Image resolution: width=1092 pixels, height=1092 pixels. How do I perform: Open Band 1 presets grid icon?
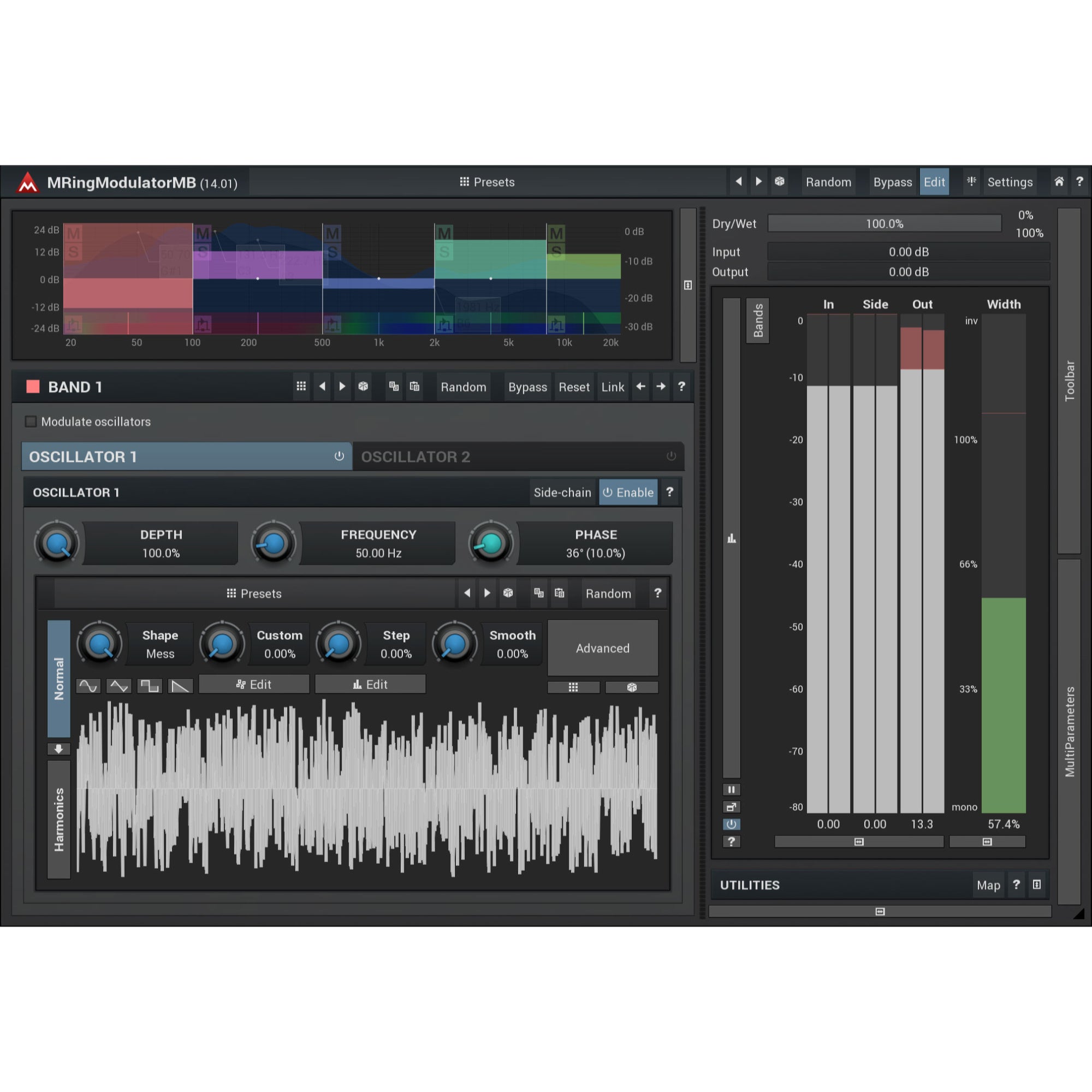[301, 387]
